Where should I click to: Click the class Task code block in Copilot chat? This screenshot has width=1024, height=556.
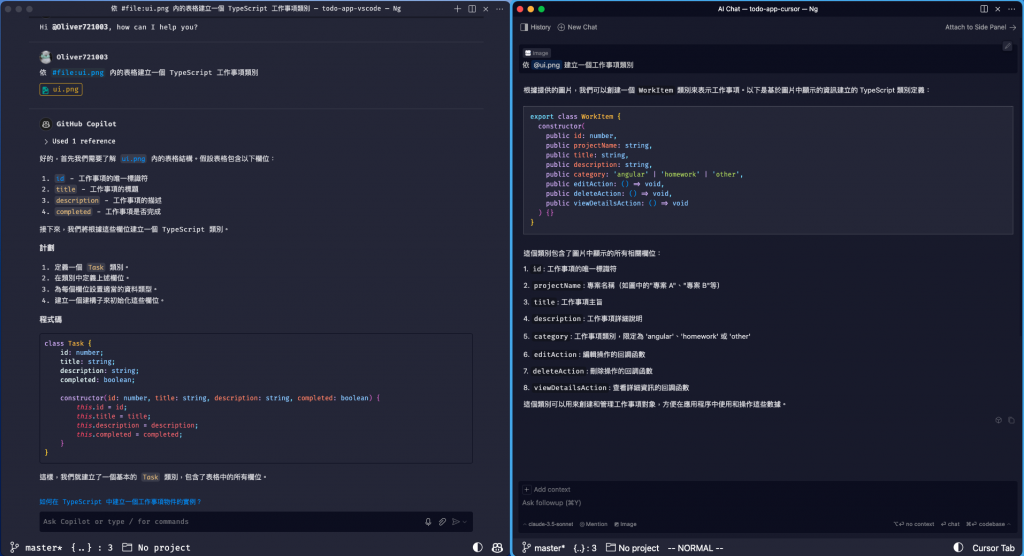[256, 398]
